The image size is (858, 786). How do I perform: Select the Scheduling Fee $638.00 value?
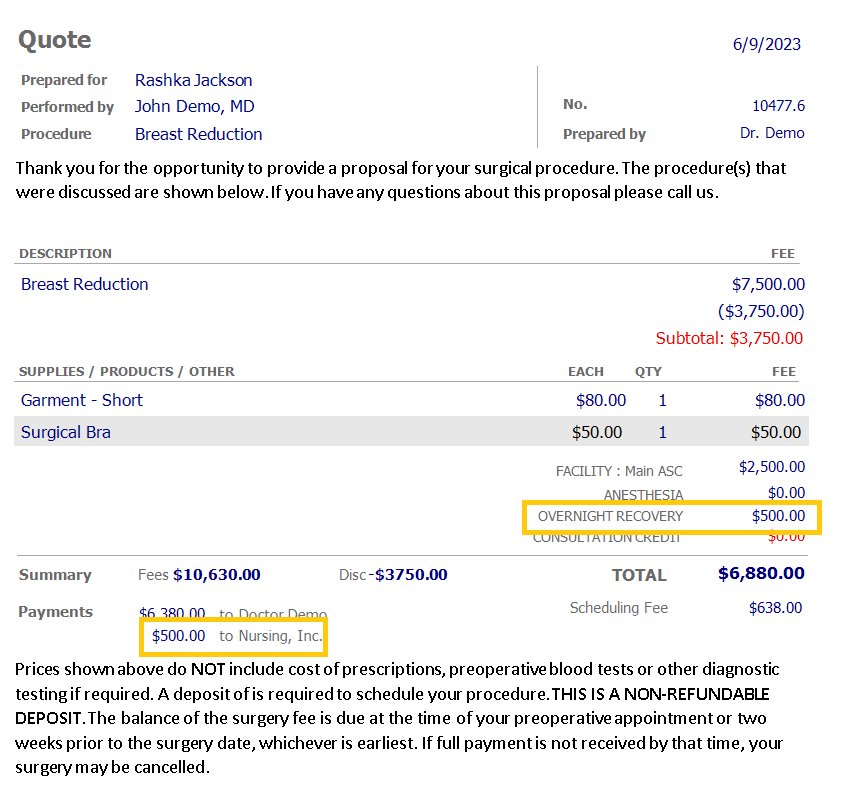[775, 608]
